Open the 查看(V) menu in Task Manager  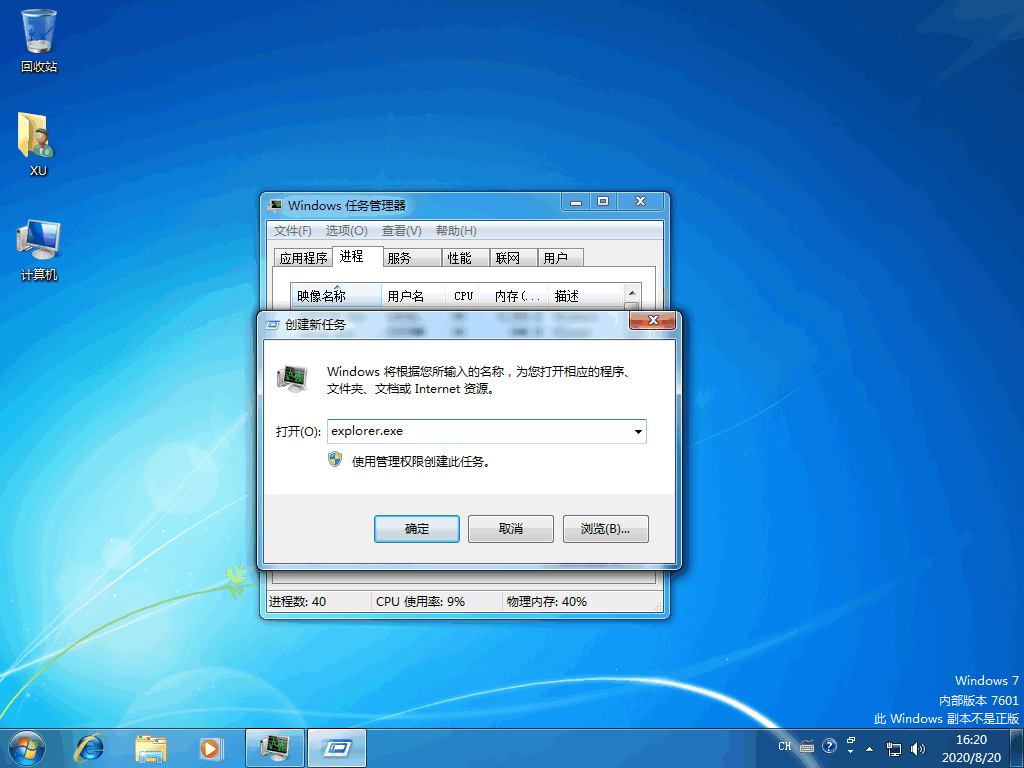(x=400, y=230)
